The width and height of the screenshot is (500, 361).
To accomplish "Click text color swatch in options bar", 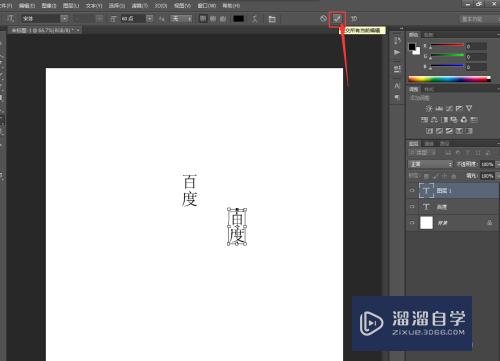I will point(238,19).
